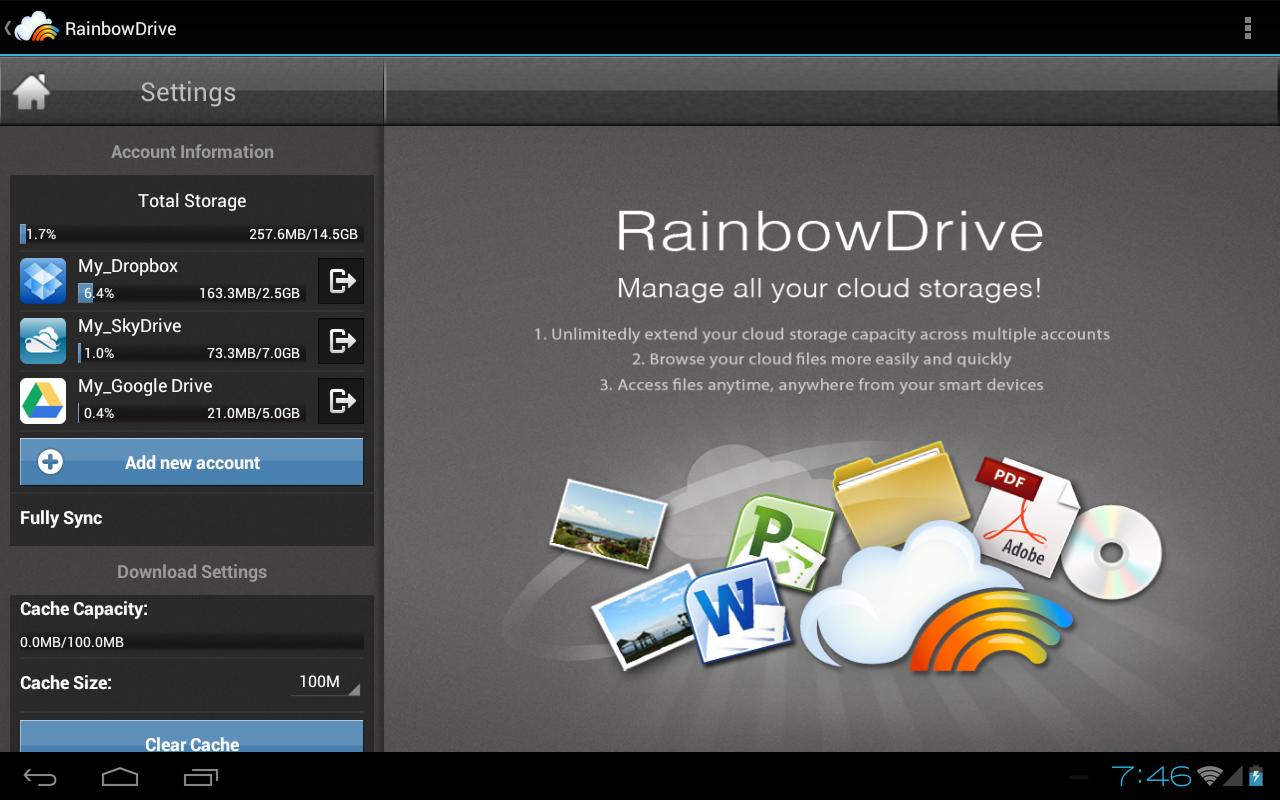Tap the Google Drive icon
Viewport: 1280px width, 800px height.
[x=43, y=401]
